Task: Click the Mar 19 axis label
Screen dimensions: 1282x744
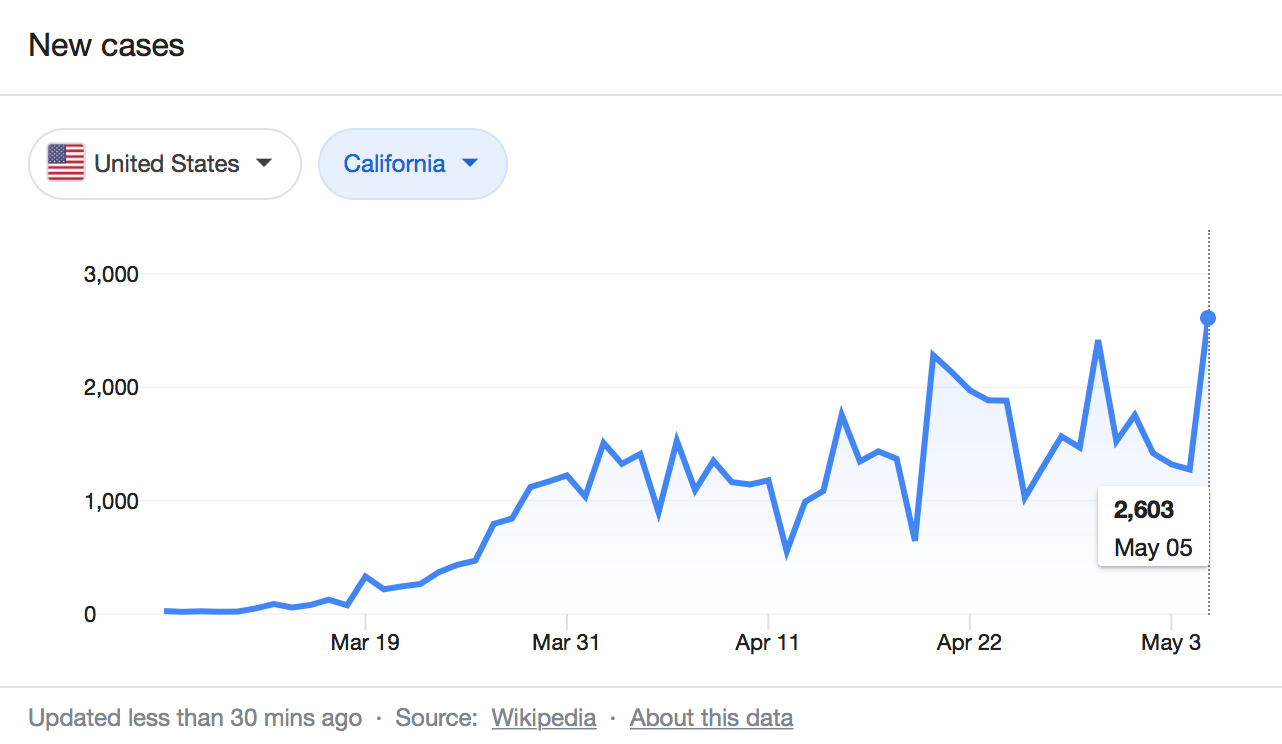Action: (365, 643)
